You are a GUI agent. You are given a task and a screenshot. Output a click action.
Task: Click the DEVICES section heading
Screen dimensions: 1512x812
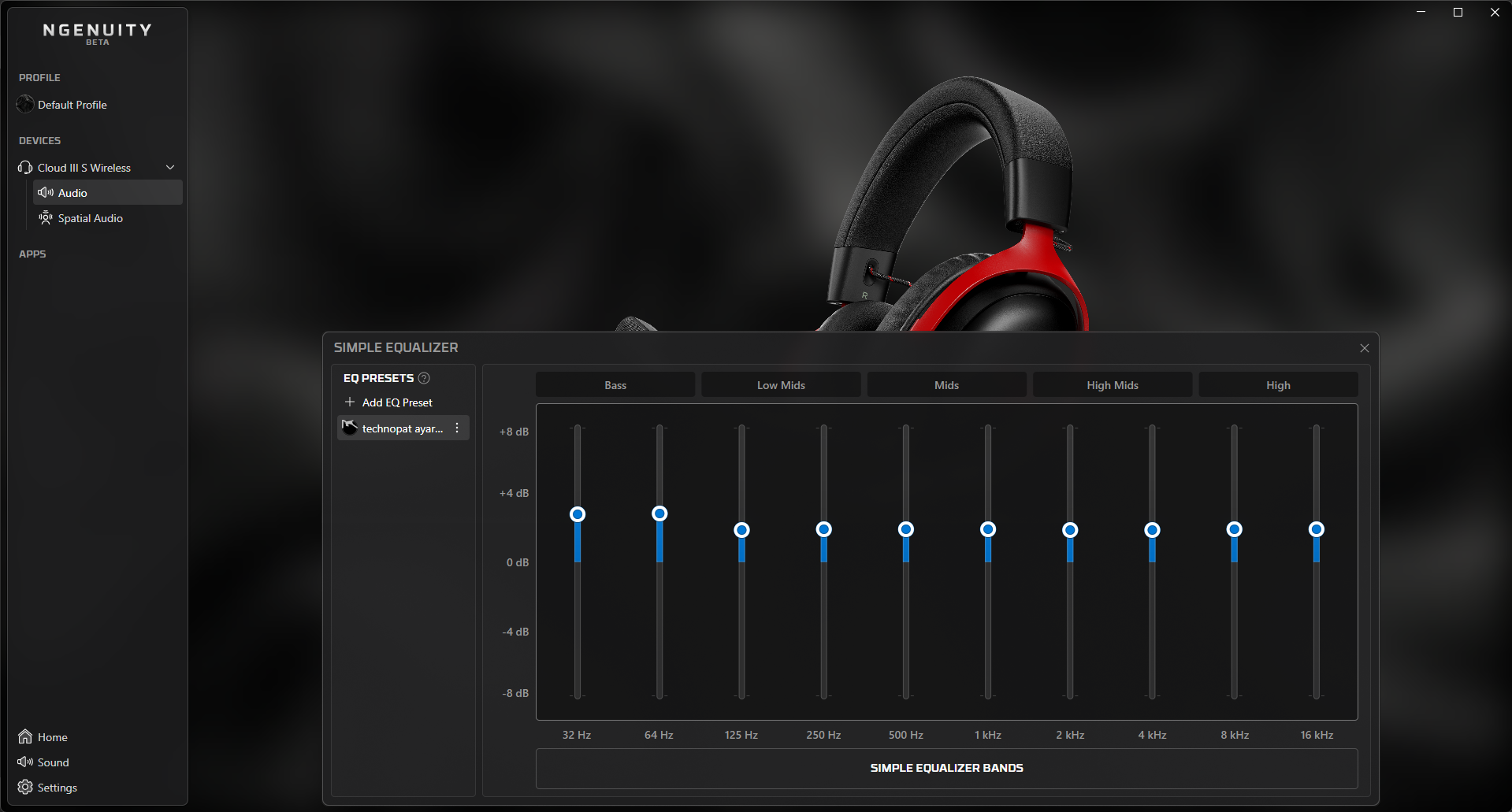pyautogui.click(x=39, y=140)
